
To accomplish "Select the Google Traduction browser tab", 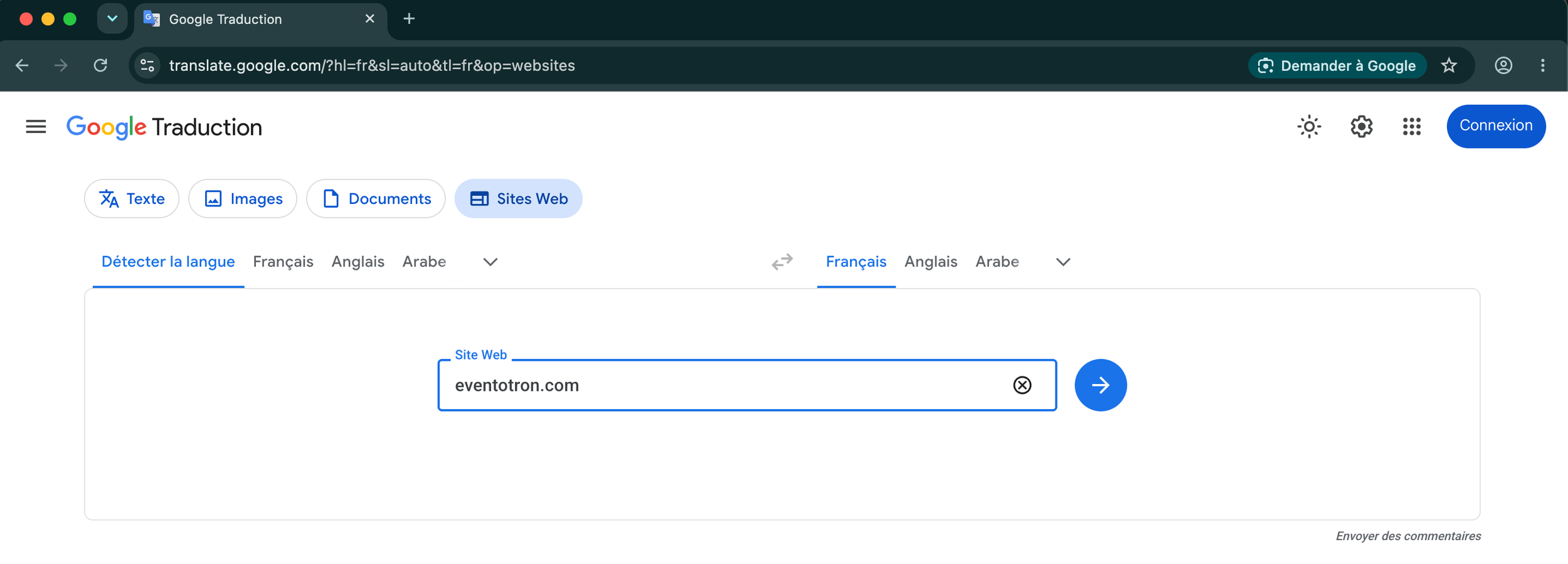I will 260,19.
